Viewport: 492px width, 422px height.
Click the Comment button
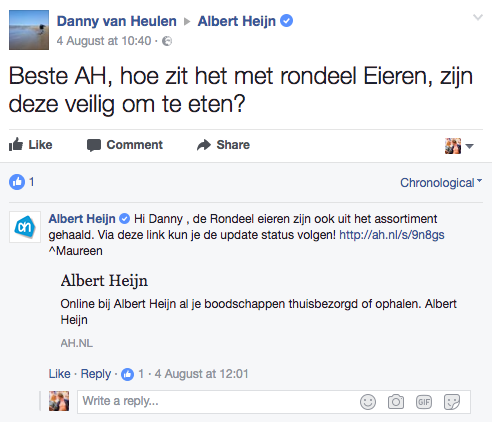click(125, 145)
